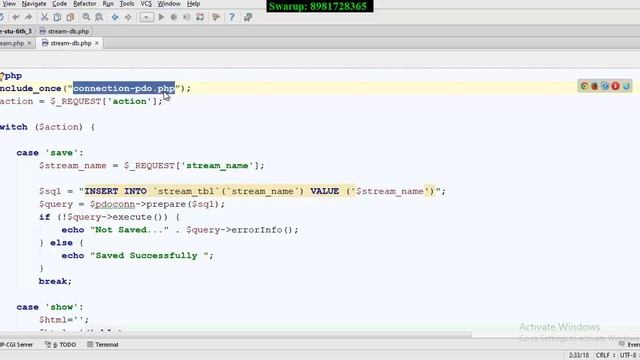Viewport: 640px width, 360px height.
Task: Open the Terminal tool window
Action: click(x=103, y=344)
